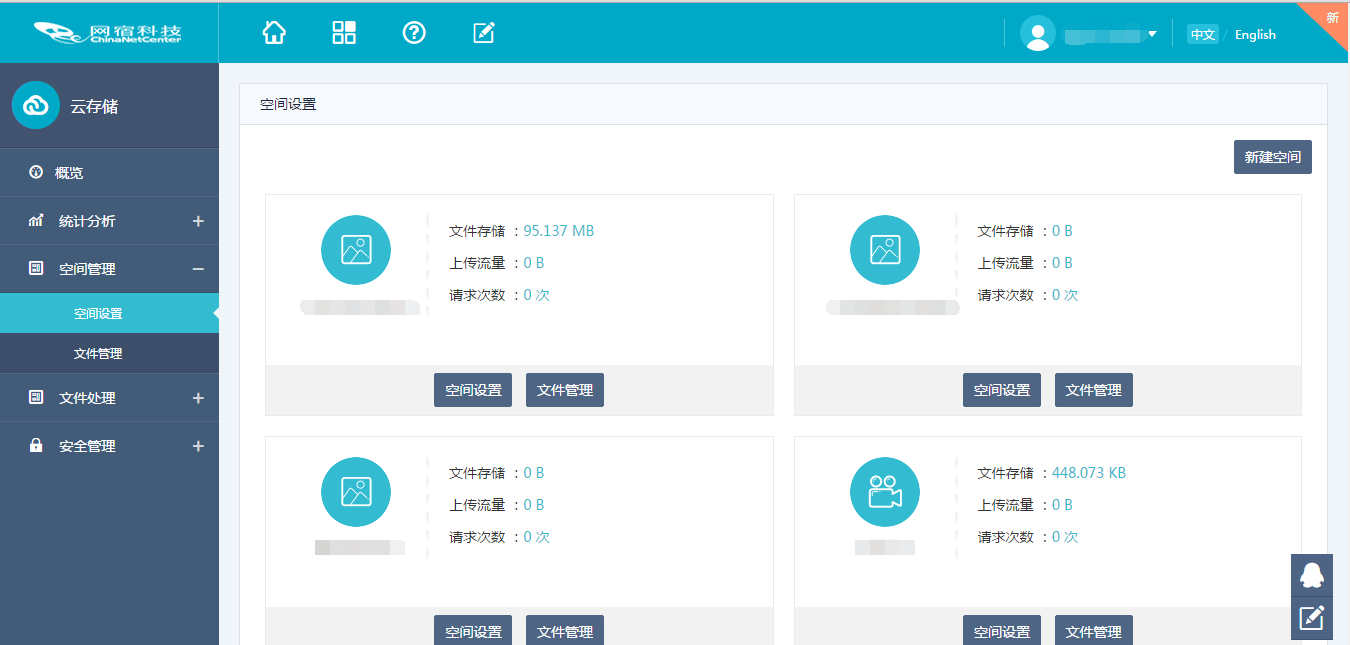The width and height of the screenshot is (1350, 645).
Task: Click the pencil edit icon in top bar
Action: (484, 32)
